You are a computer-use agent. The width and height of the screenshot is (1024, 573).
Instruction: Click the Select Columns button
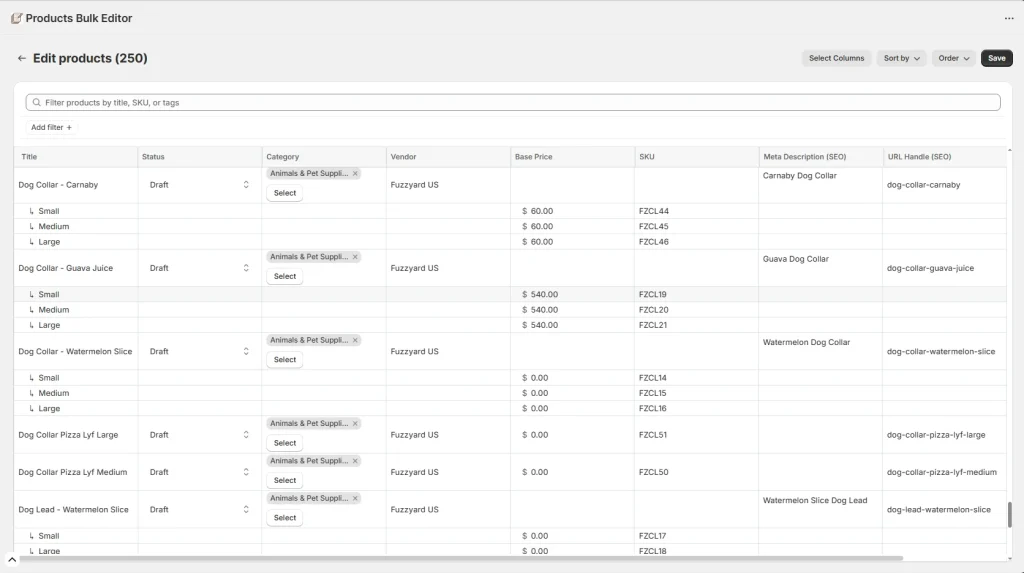(836, 58)
